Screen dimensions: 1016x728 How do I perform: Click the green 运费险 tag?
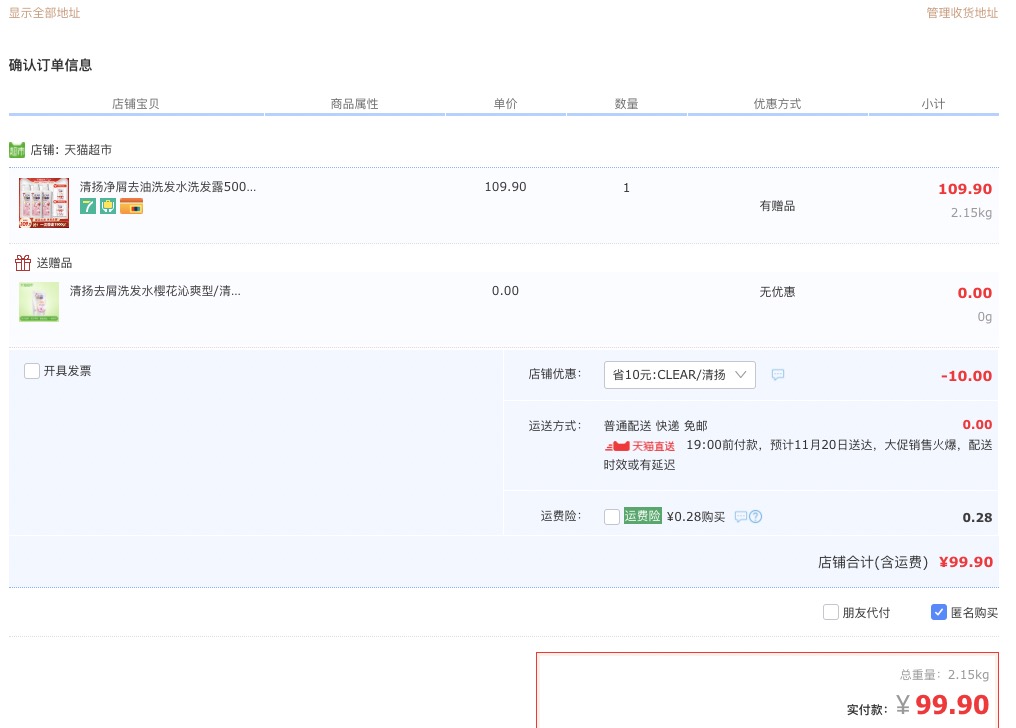coord(643,516)
